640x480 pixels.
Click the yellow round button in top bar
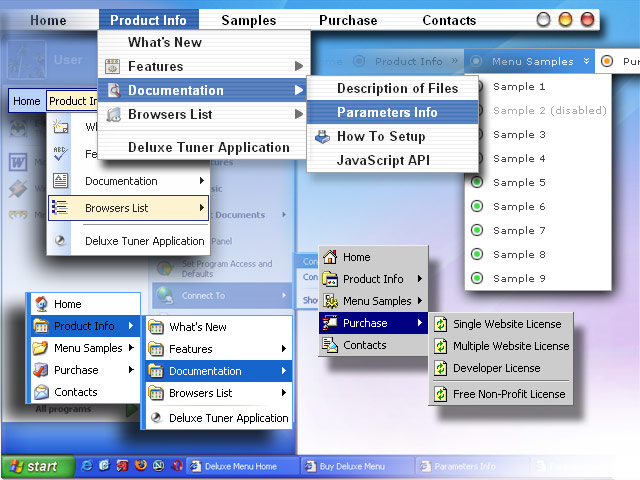pos(565,19)
